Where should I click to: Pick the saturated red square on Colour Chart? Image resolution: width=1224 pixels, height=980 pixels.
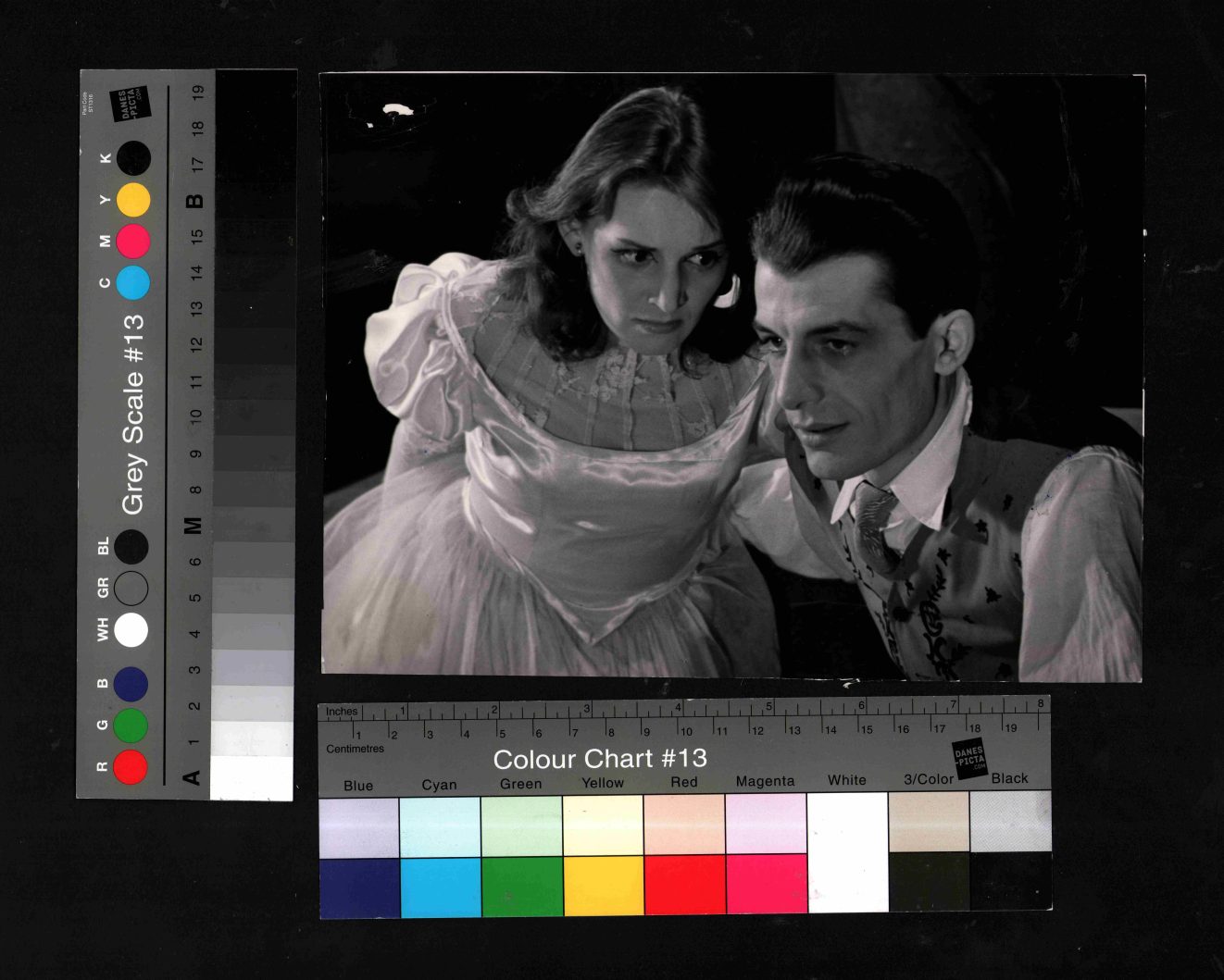tap(684, 886)
